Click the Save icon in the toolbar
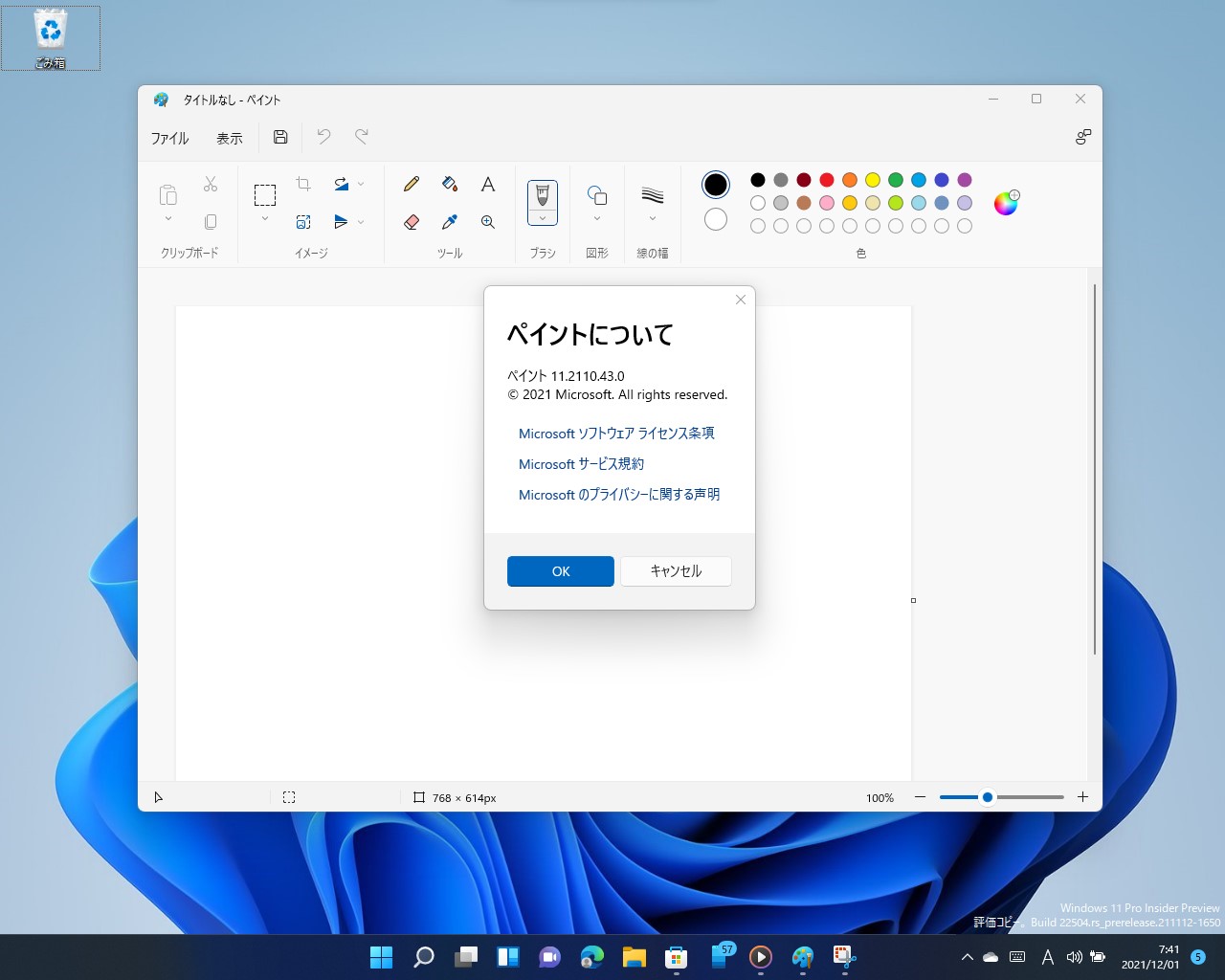This screenshot has height=980, width=1225. (279, 138)
